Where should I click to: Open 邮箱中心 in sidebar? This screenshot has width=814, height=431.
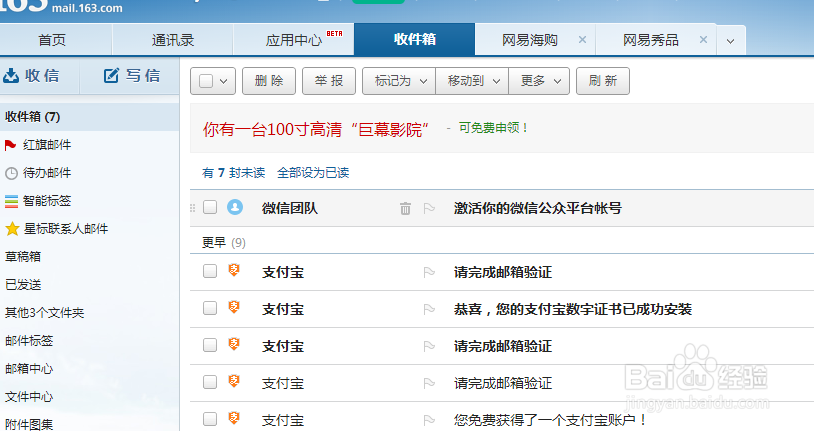(29, 369)
